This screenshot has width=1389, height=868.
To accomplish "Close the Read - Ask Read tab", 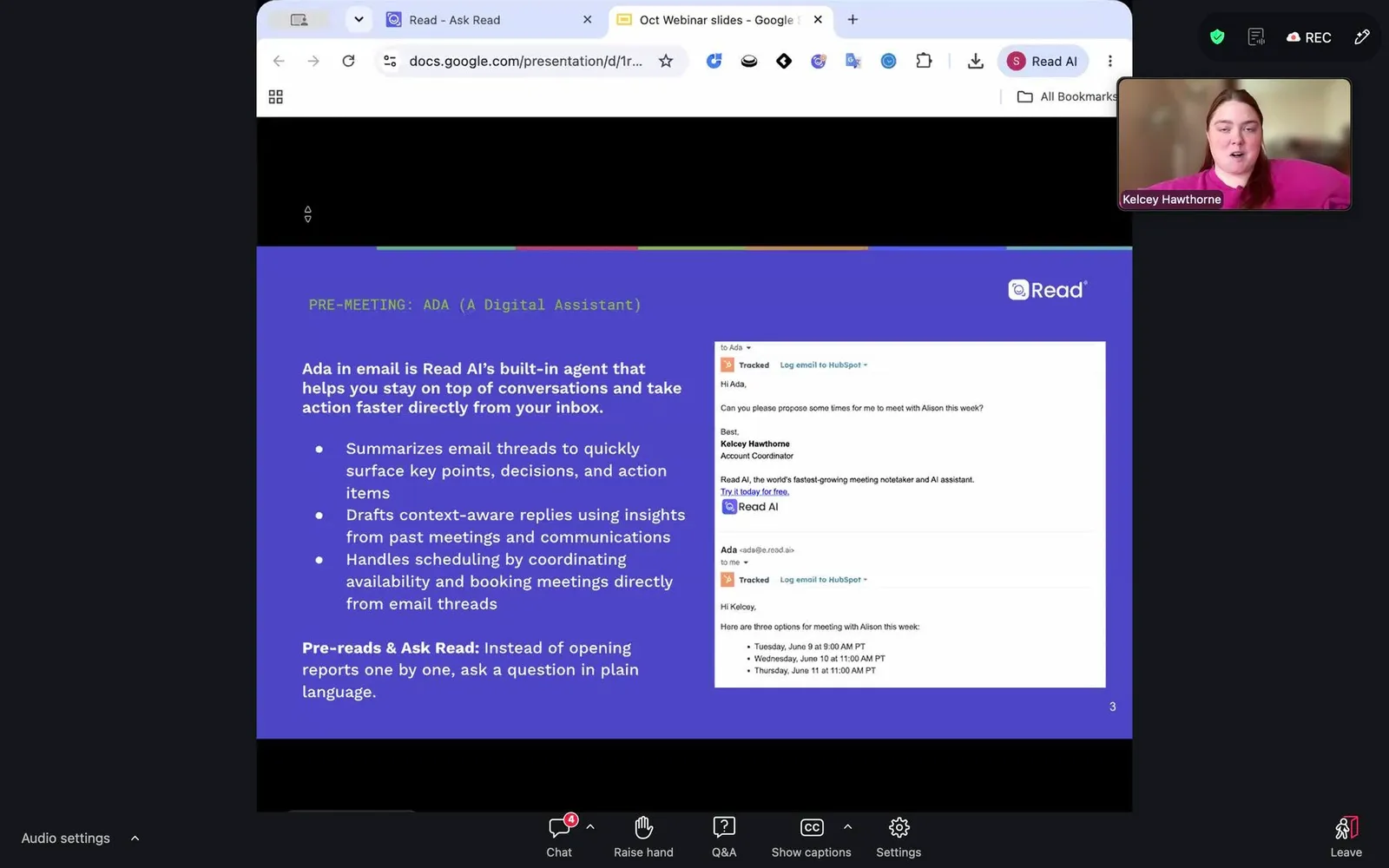I will pyautogui.click(x=588, y=20).
